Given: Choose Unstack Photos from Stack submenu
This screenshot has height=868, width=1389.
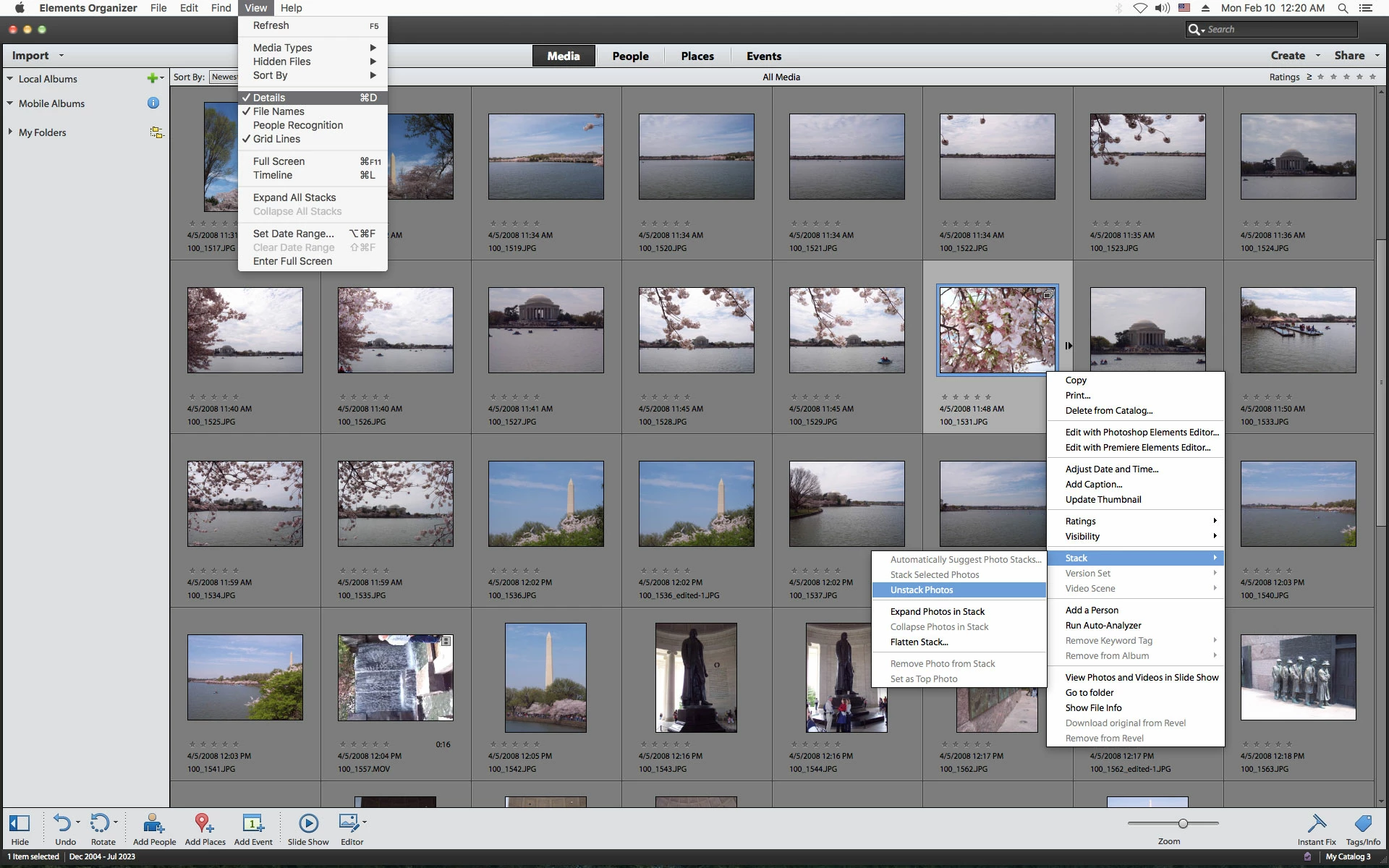Looking at the screenshot, I should click(922, 590).
